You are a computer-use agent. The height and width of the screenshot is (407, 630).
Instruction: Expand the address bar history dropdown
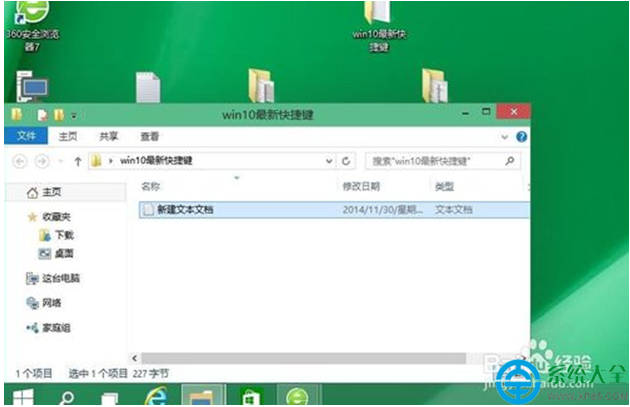pyautogui.click(x=329, y=161)
